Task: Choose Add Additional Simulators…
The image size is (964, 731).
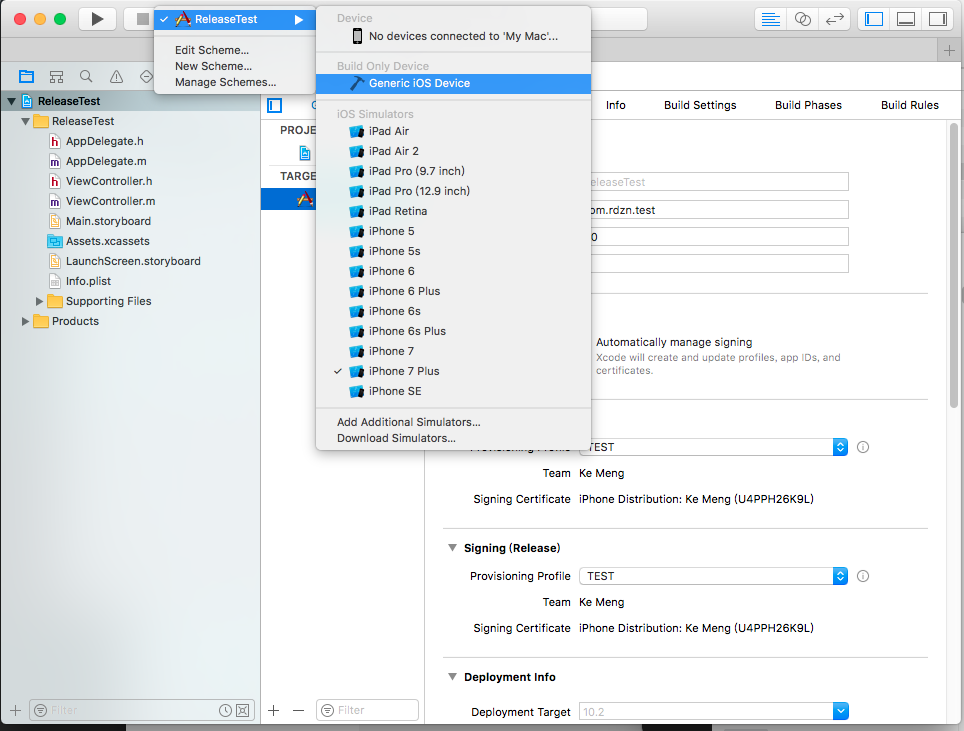Action: [x=453, y=422]
